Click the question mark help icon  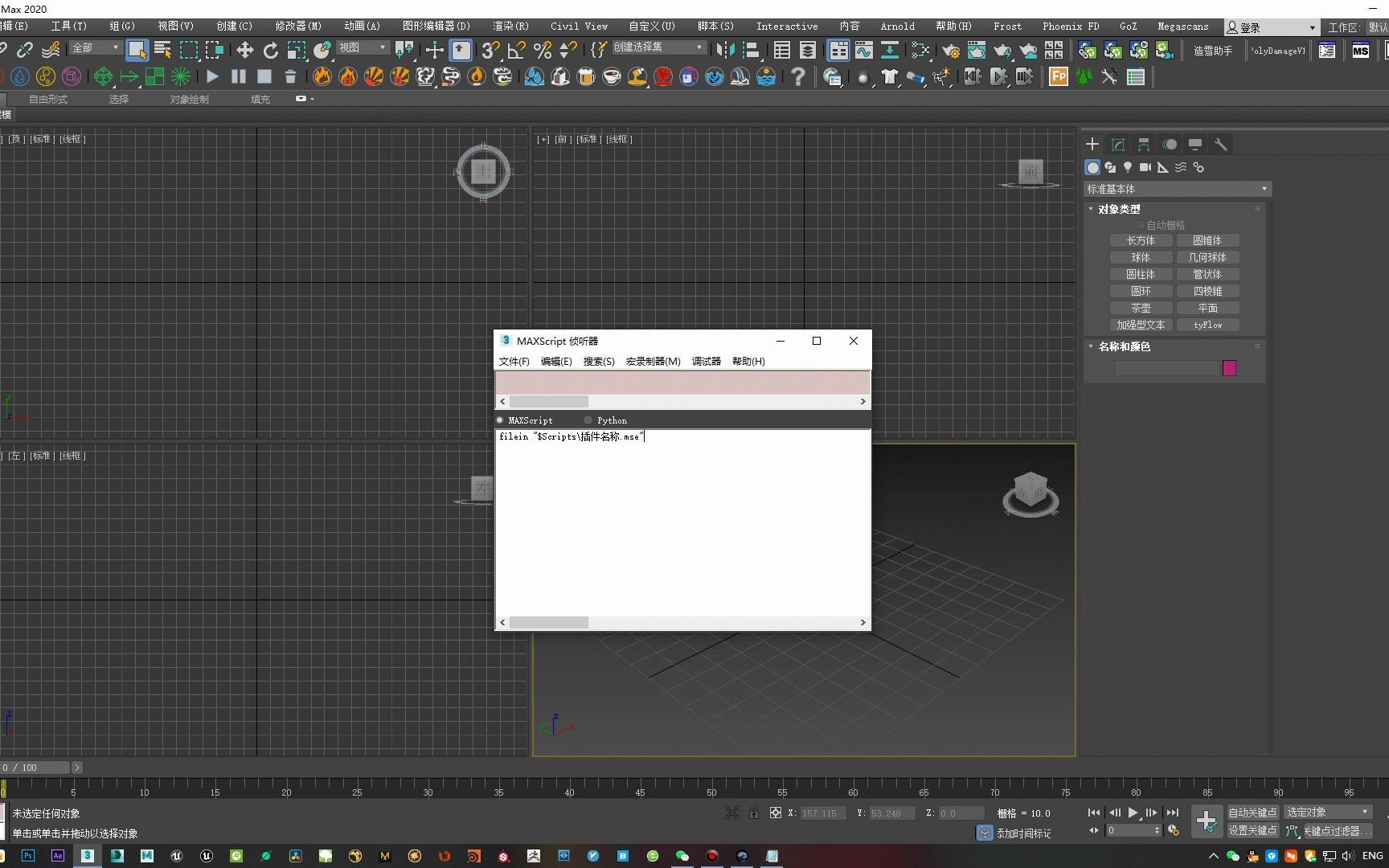tap(797, 76)
